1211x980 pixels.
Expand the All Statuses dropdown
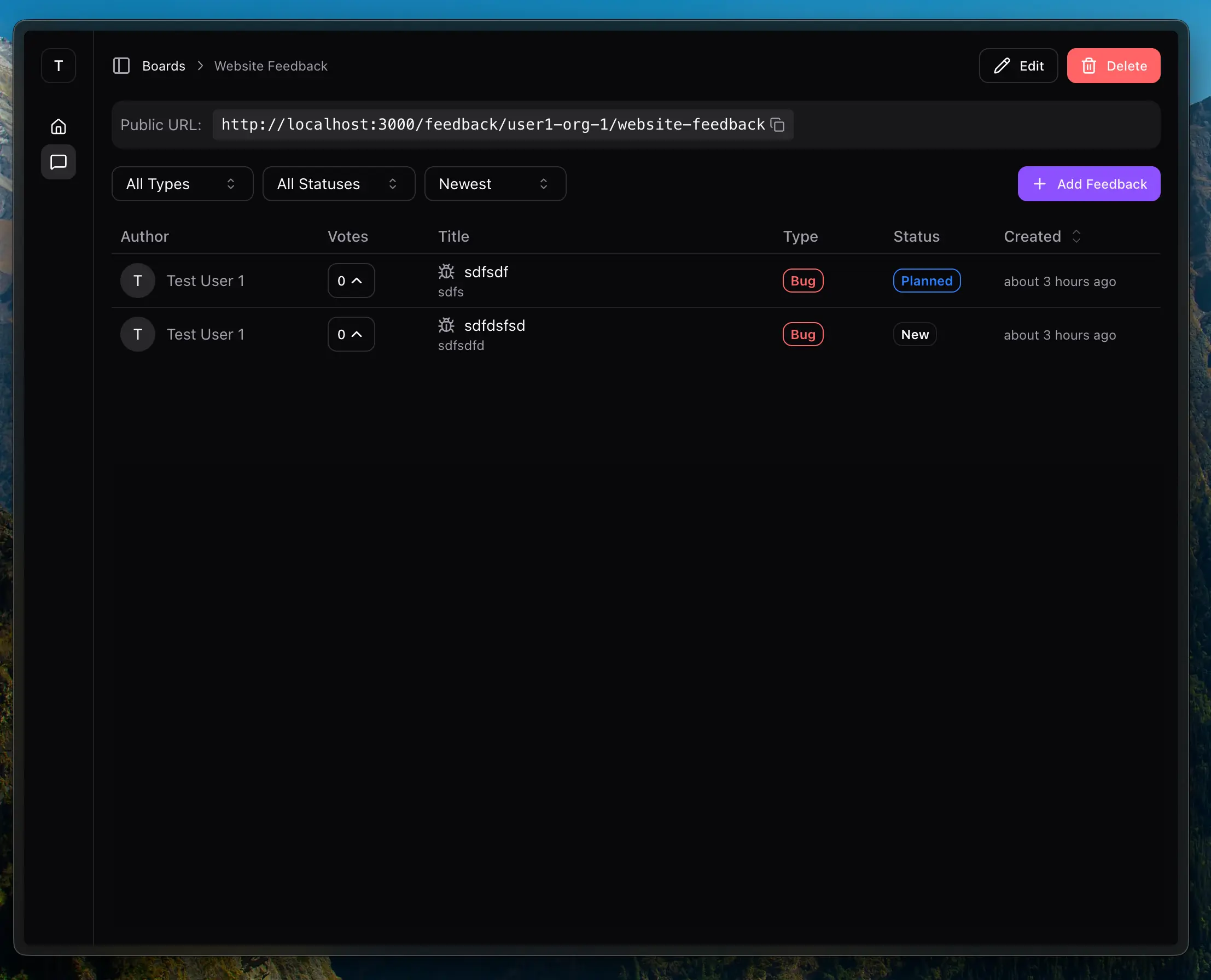[x=338, y=184]
